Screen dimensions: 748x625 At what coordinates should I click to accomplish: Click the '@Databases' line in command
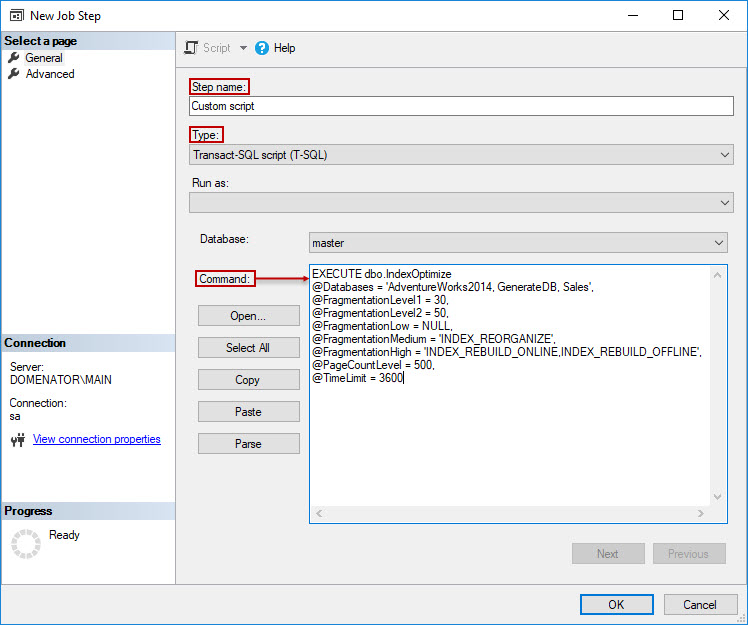pyautogui.click(x=453, y=287)
